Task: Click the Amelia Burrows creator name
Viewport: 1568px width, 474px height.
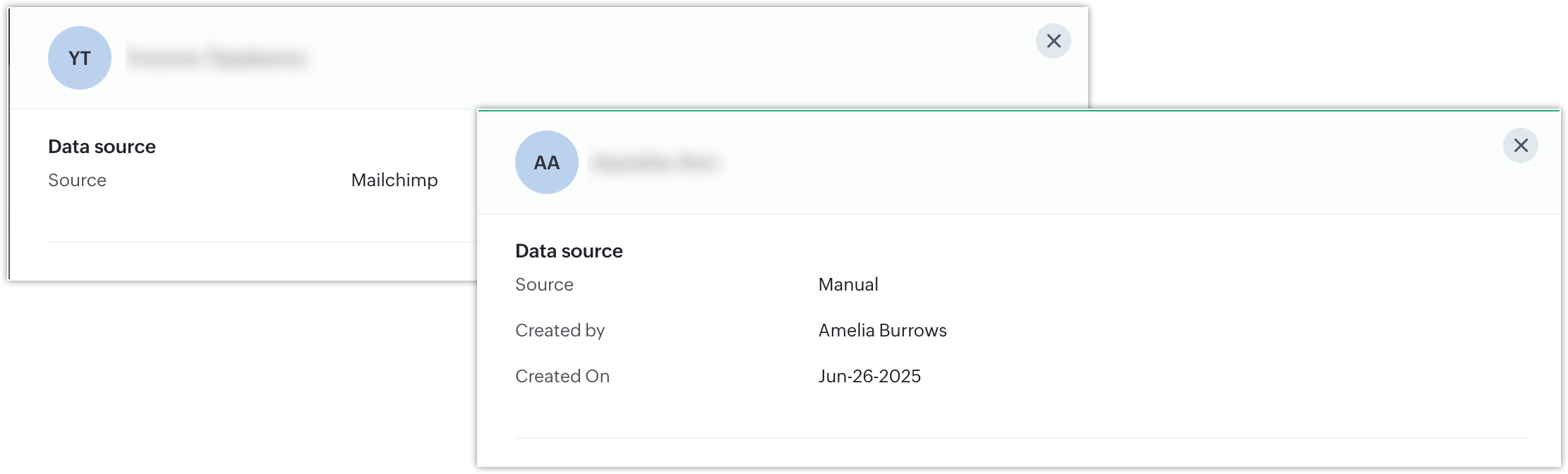Action: tap(882, 331)
